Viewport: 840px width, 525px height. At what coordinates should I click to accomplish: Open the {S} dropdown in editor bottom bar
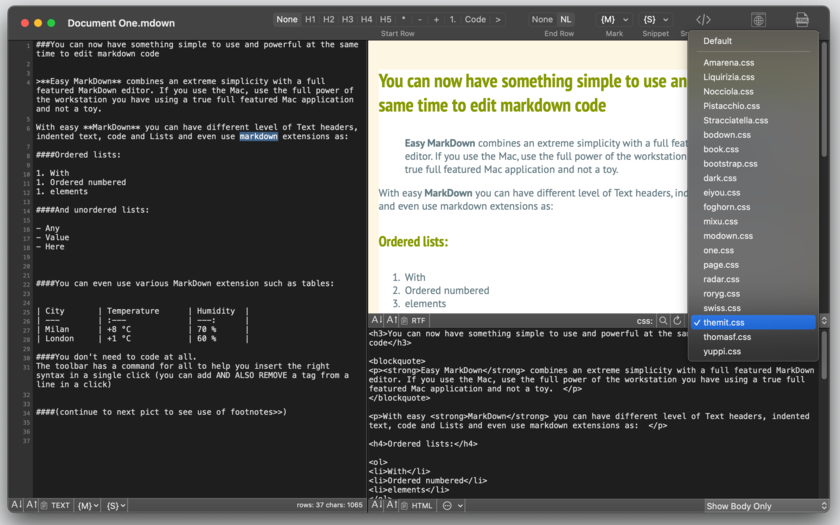(x=115, y=505)
